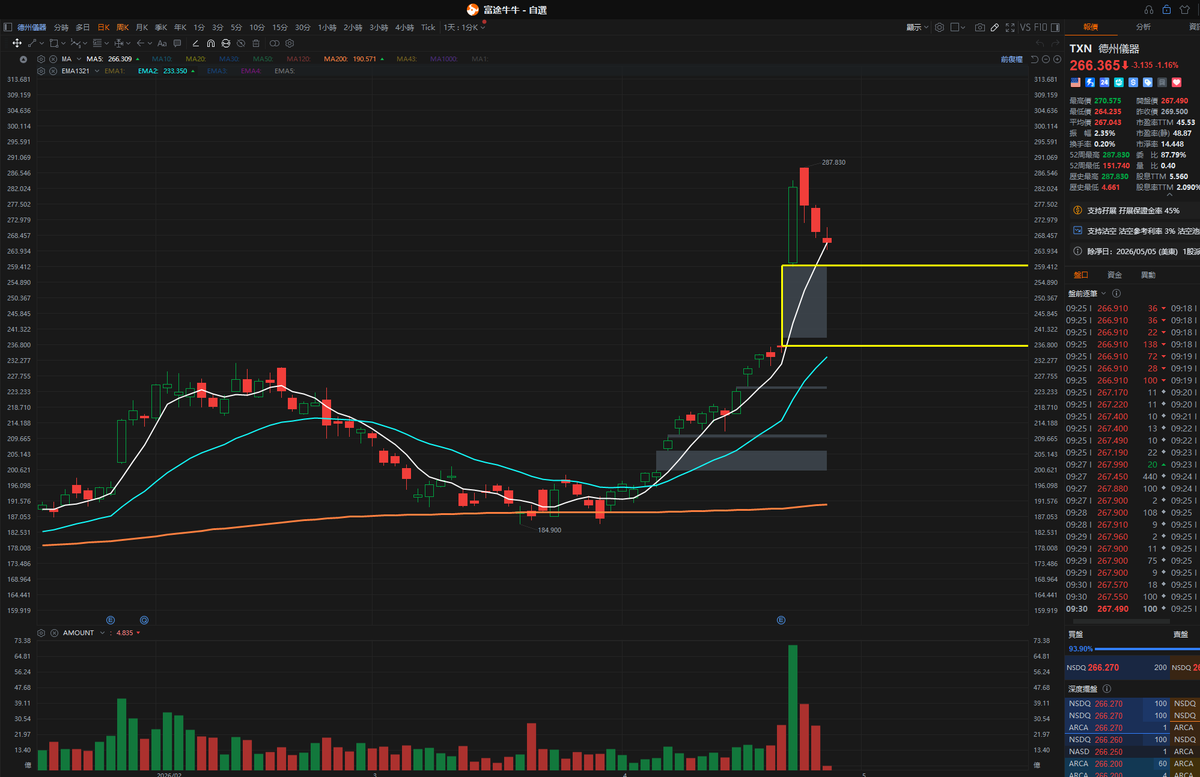Screen dimensions: 1200x777
Task: Collapse the indicator legend up arrow
Action: [x=23, y=59]
